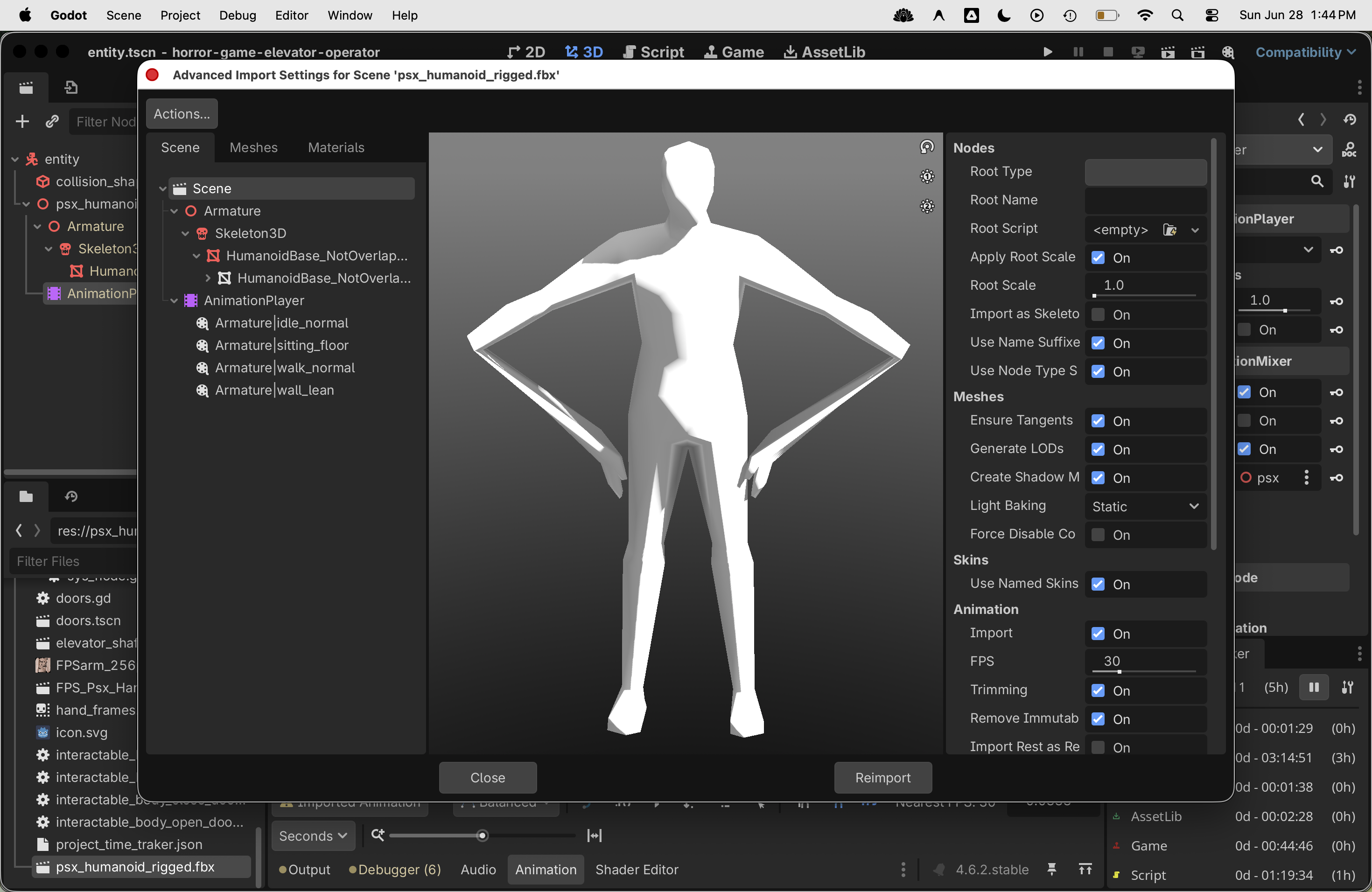Click Root Script load file icon
This screenshot has height=892, width=1372.
coord(1169,230)
